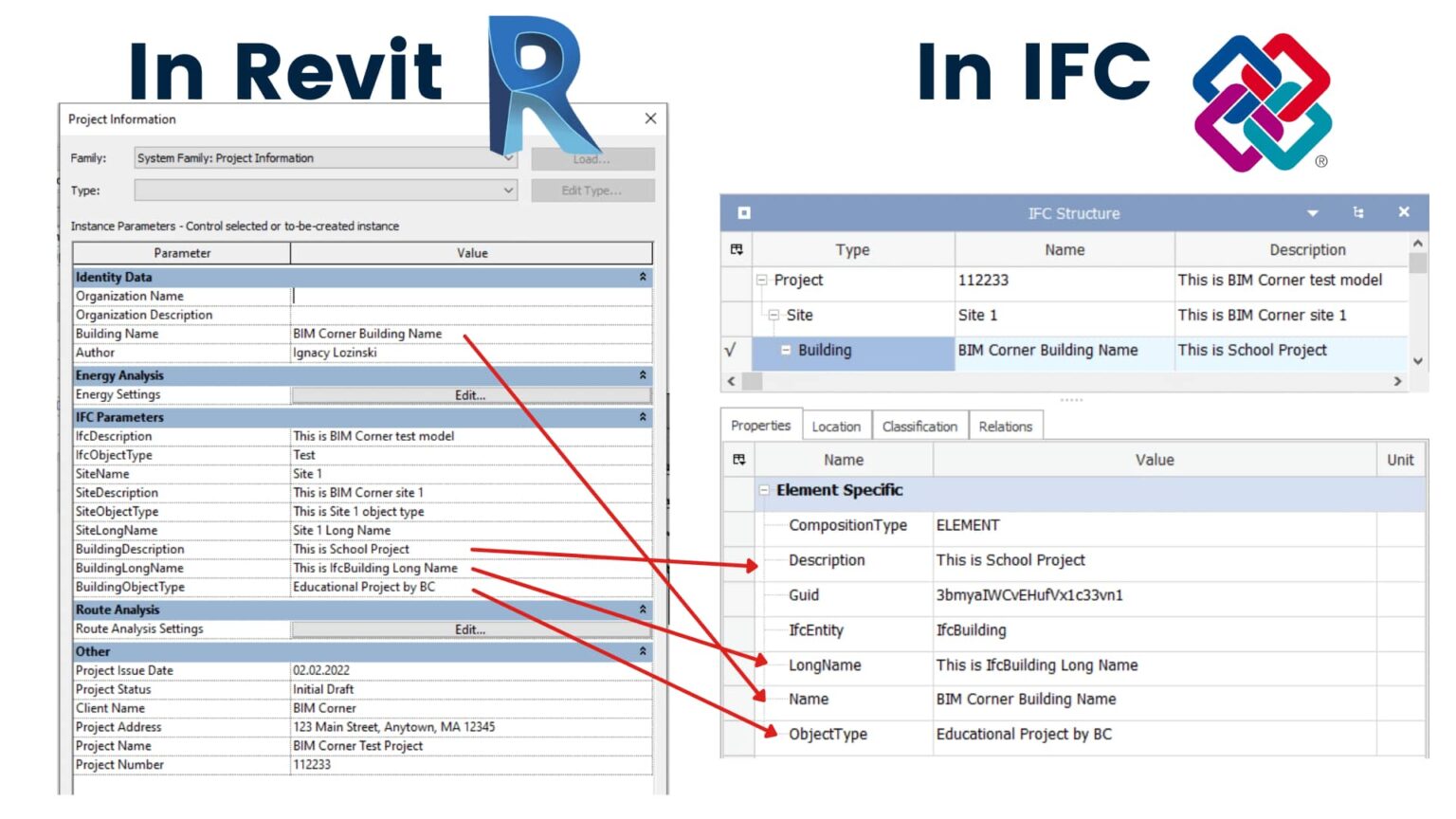Collapse the Other section
The height and width of the screenshot is (819, 1456).
point(643,651)
